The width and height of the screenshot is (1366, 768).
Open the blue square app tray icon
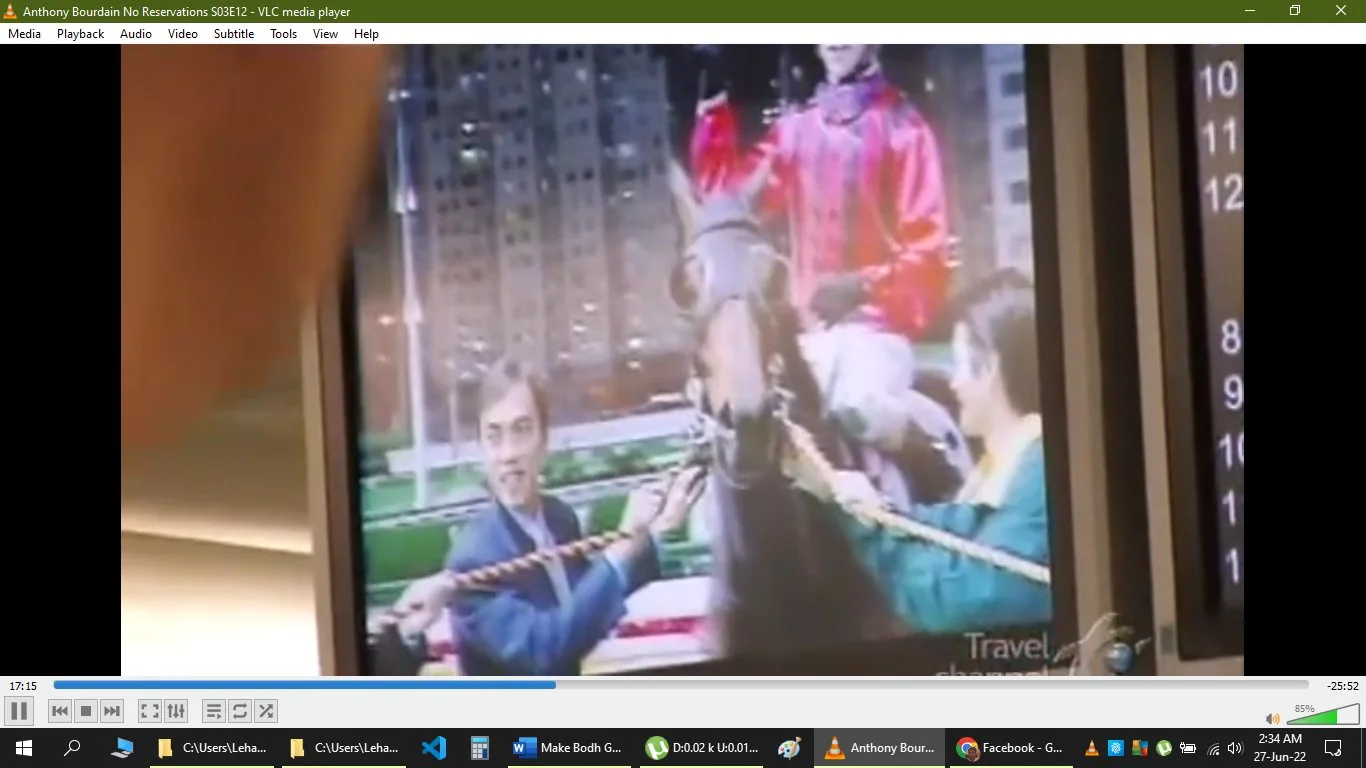(x=1116, y=748)
